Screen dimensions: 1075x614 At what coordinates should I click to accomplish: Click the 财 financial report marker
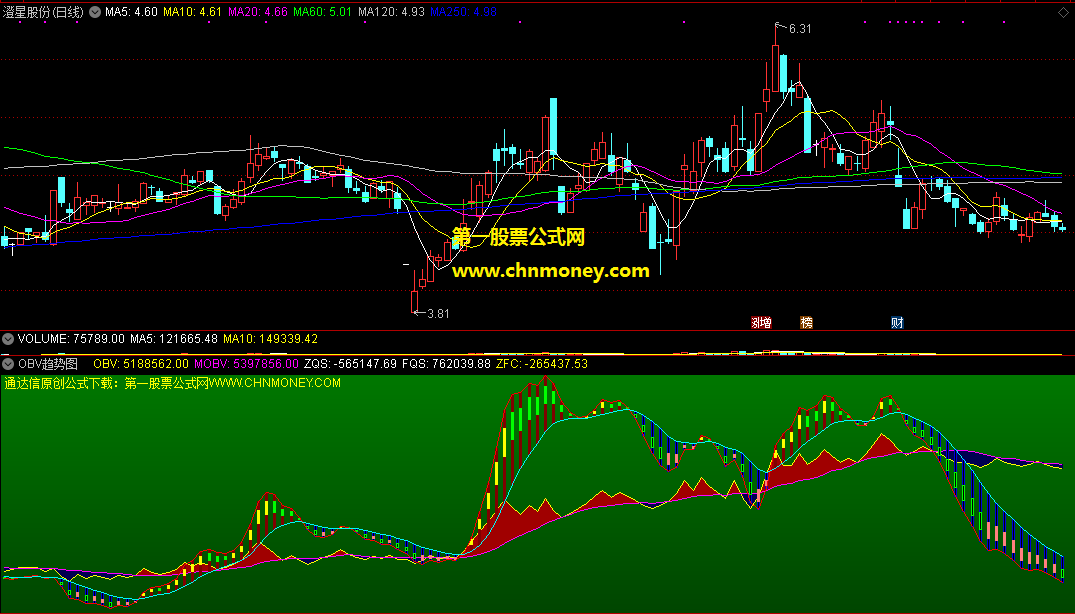point(897,323)
